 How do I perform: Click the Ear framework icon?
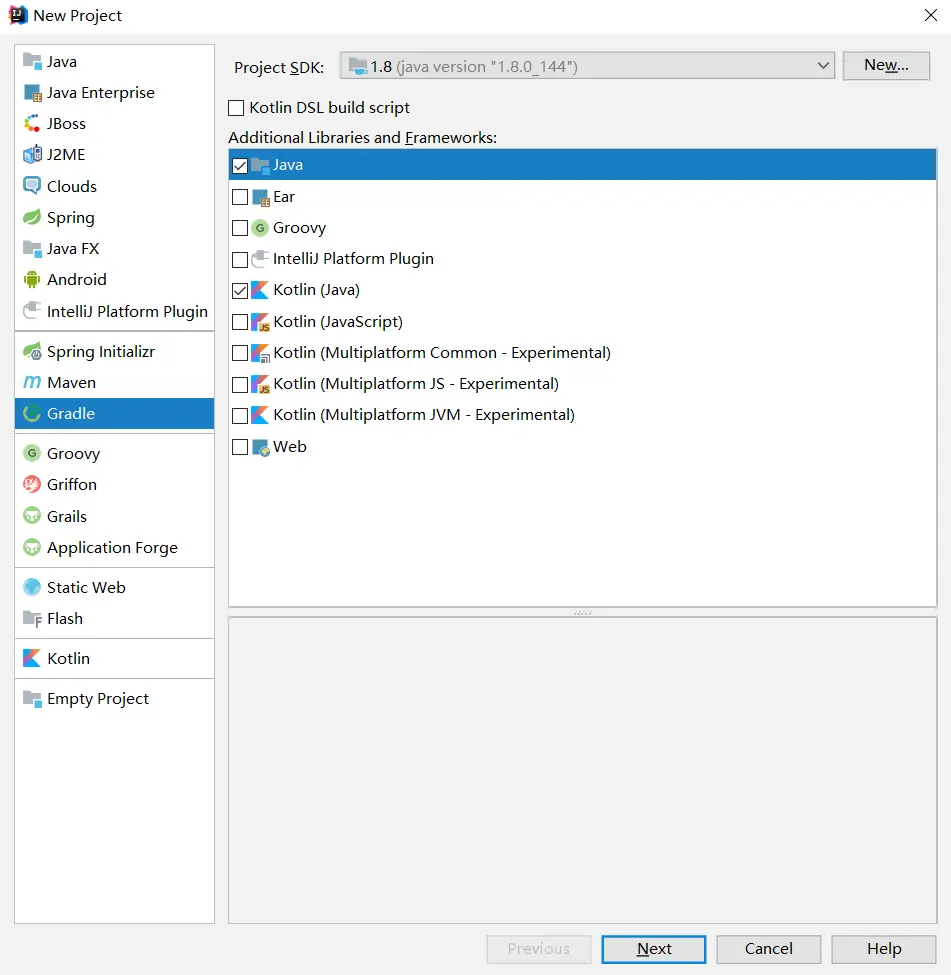coord(261,198)
